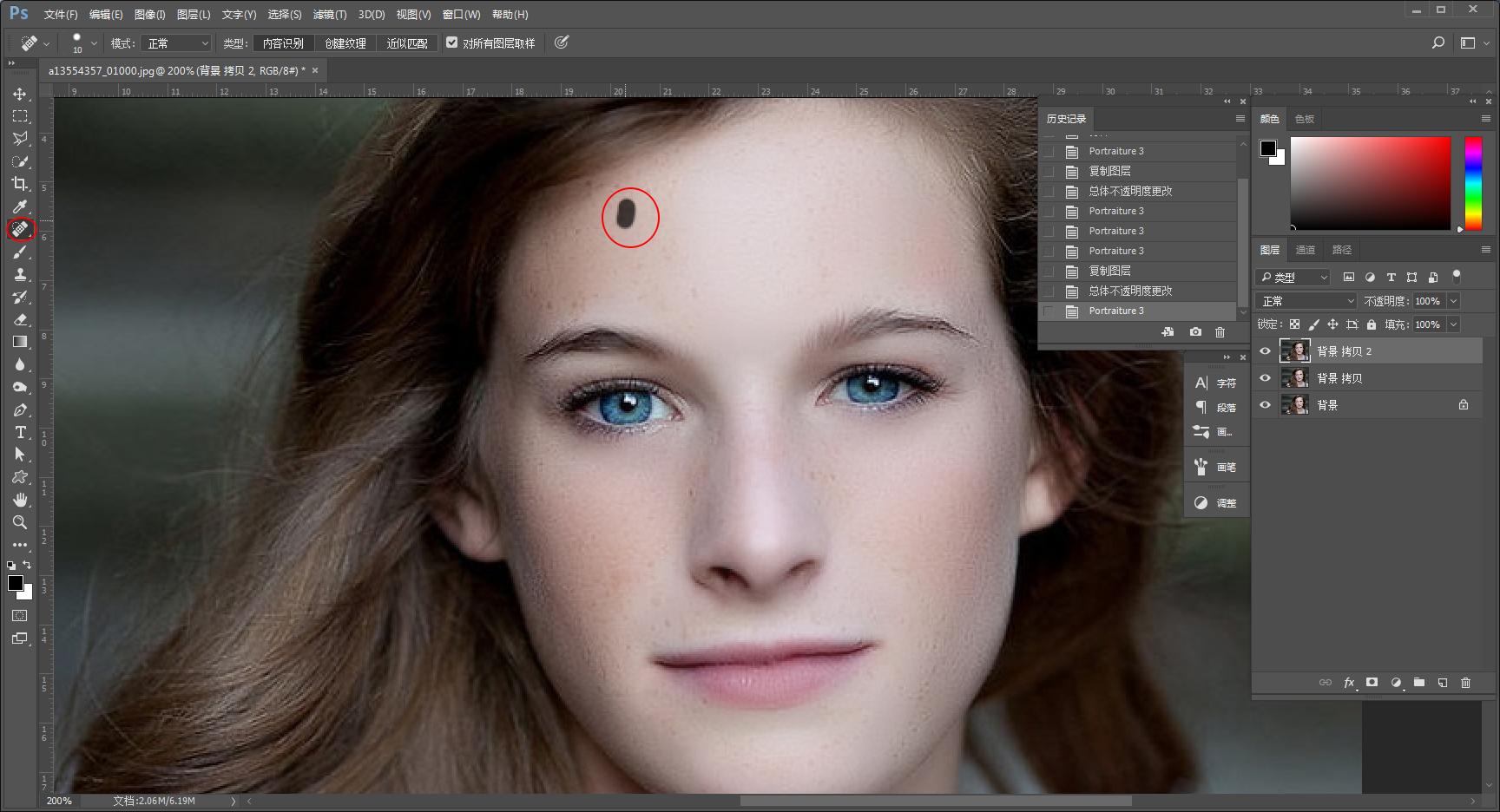Create a new layer
This screenshot has width=1500, height=812.
coord(1443,683)
